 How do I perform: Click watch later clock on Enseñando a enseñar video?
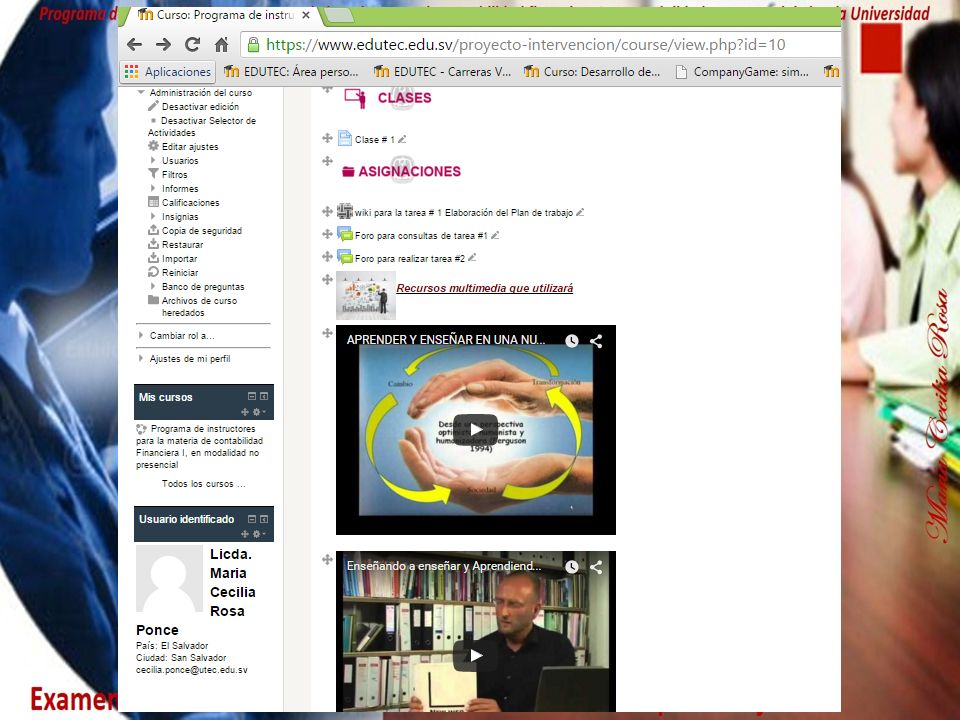click(x=572, y=567)
